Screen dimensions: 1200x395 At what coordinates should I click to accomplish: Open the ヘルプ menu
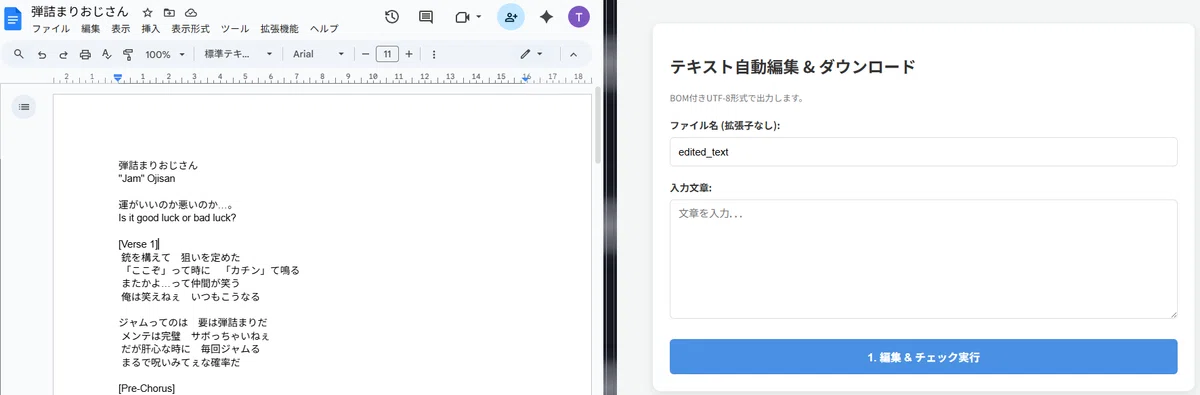[324, 29]
